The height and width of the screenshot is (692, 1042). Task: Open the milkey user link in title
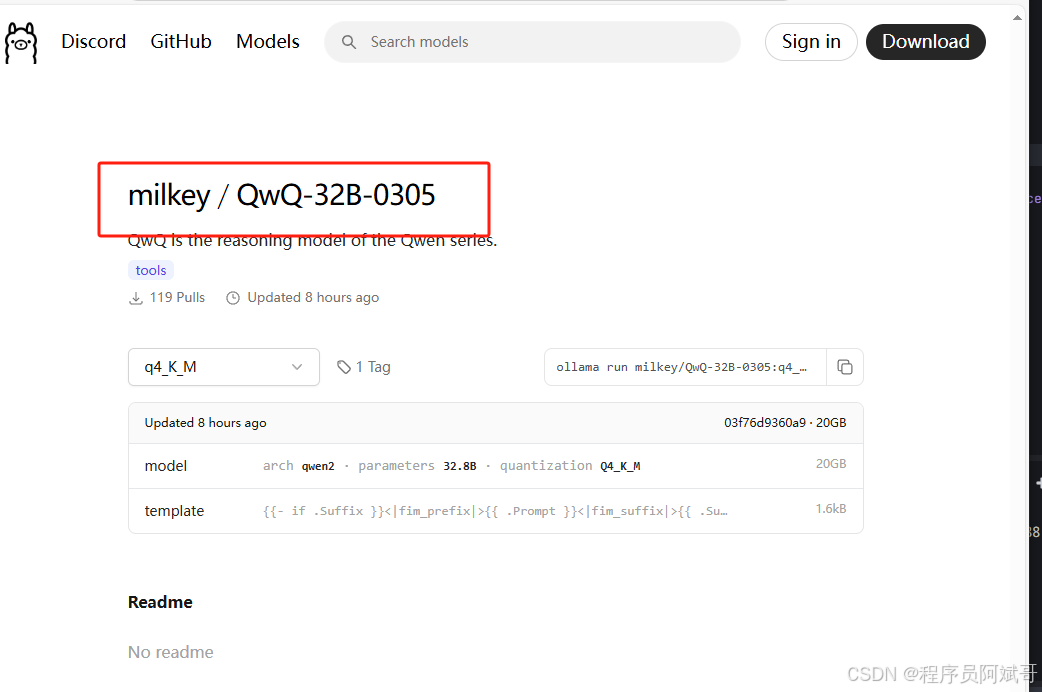click(x=169, y=195)
